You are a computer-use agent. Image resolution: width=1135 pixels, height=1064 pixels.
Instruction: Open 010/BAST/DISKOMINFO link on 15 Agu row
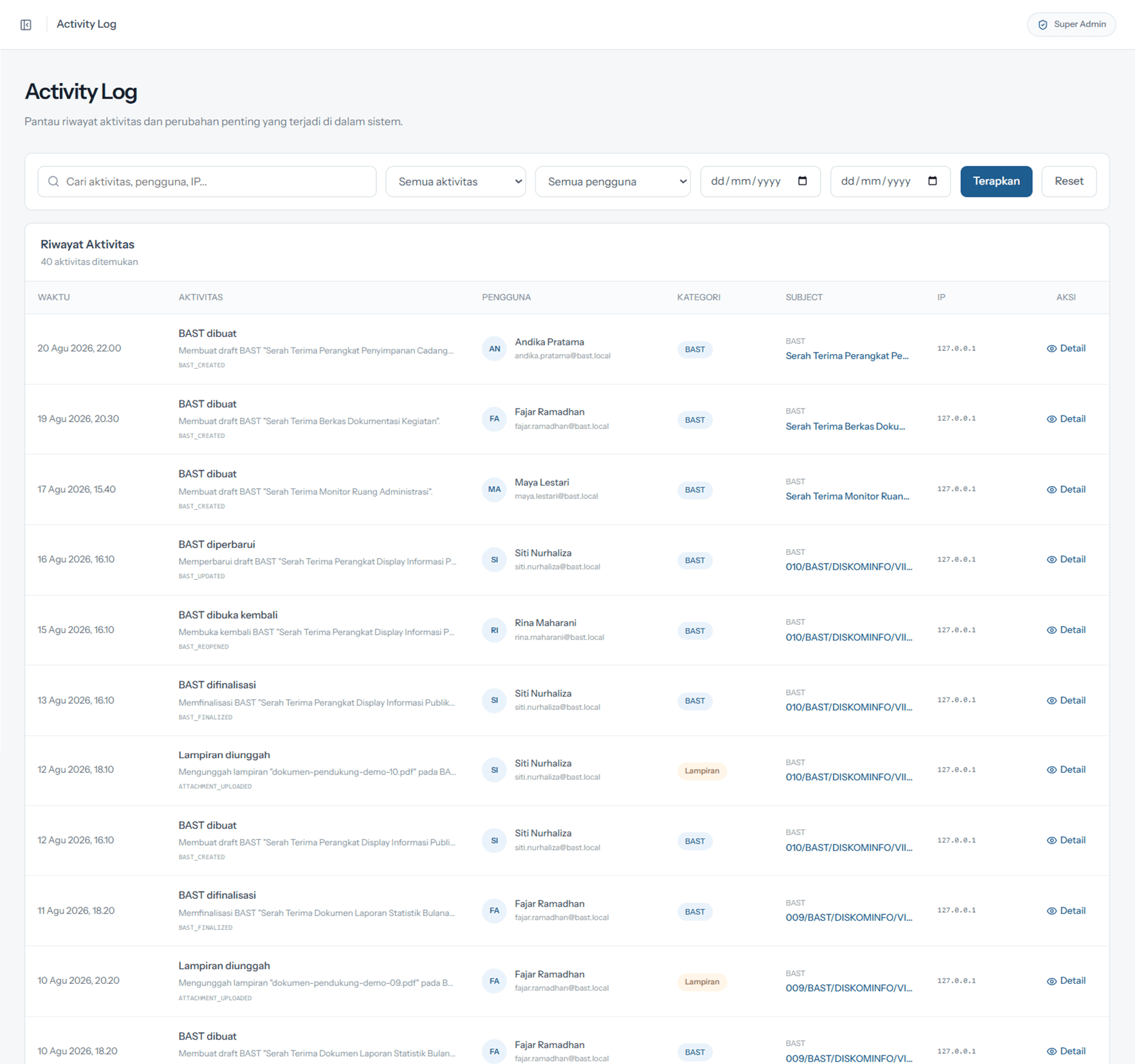click(x=849, y=637)
